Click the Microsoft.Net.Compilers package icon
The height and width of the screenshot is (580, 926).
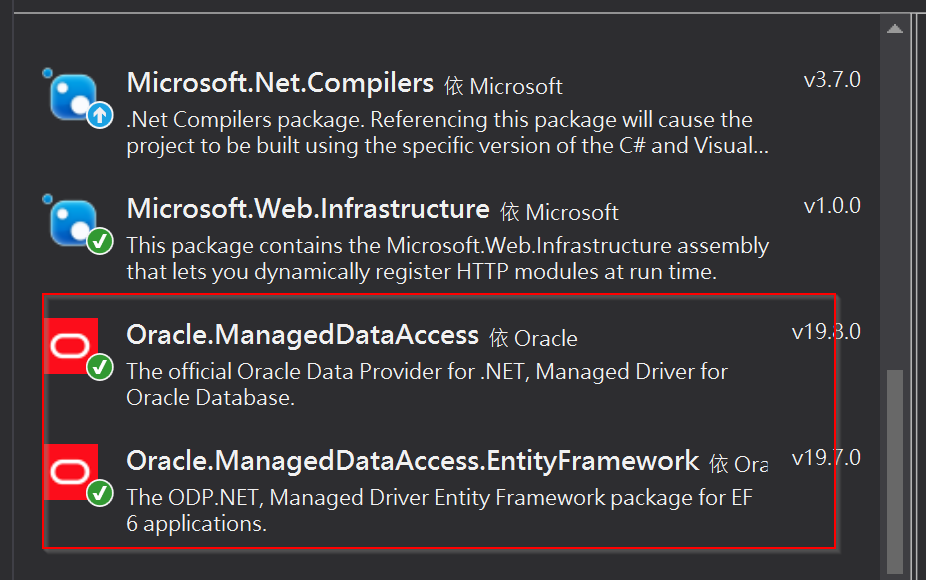click(73, 97)
